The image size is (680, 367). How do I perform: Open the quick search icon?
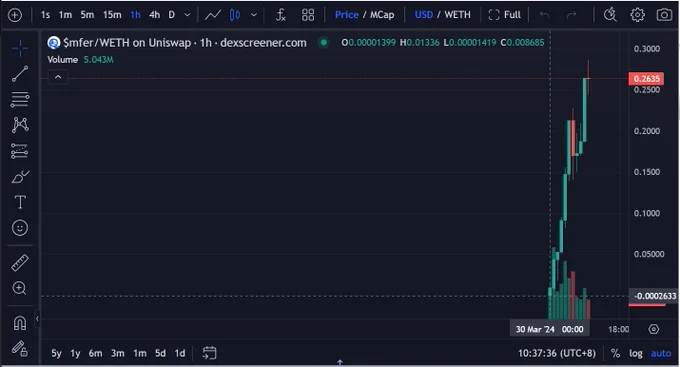610,15
